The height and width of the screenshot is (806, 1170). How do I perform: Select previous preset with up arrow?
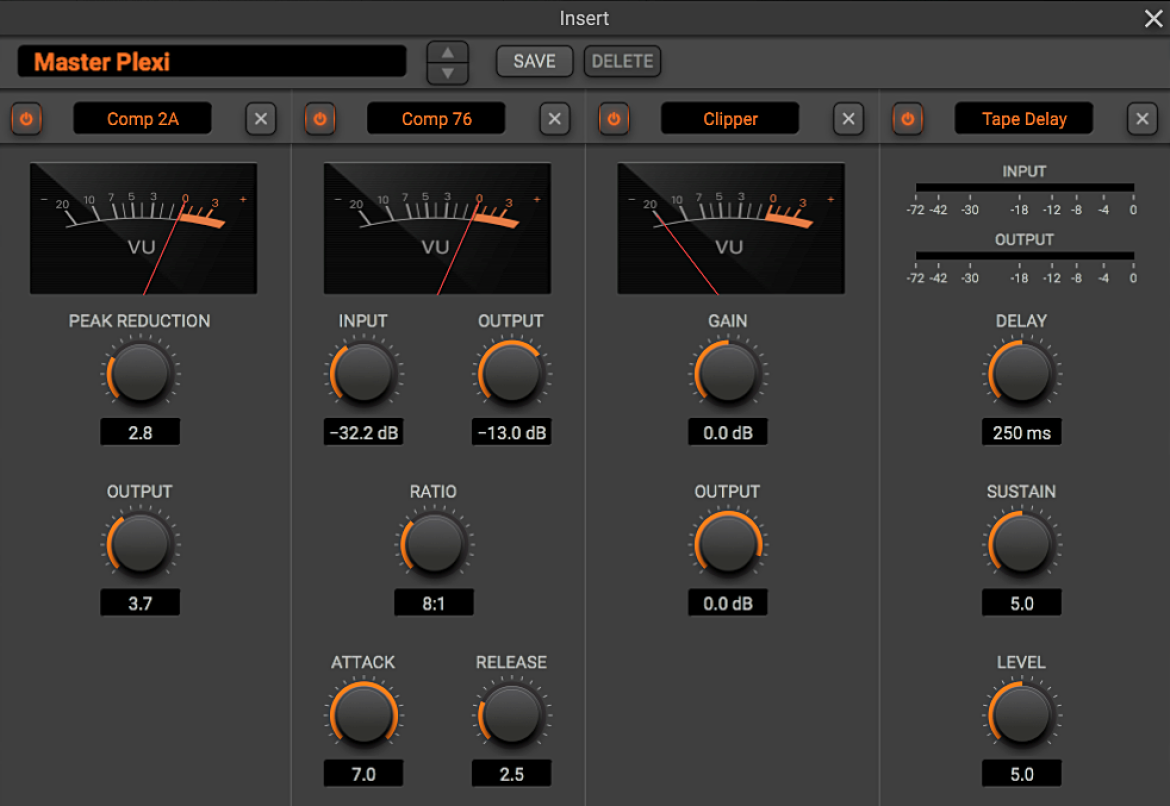(448, 53)
